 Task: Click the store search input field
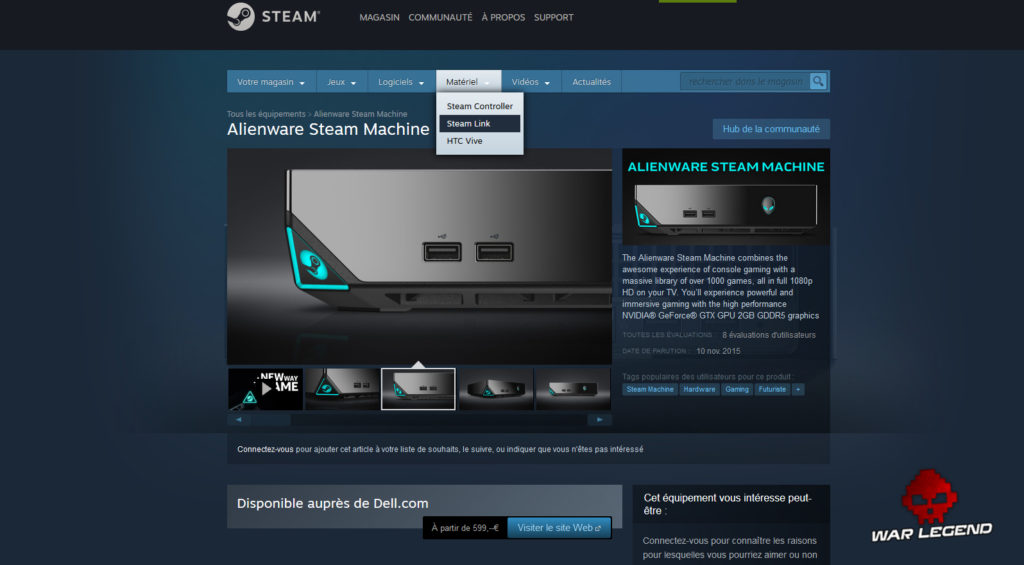(745, 81)
